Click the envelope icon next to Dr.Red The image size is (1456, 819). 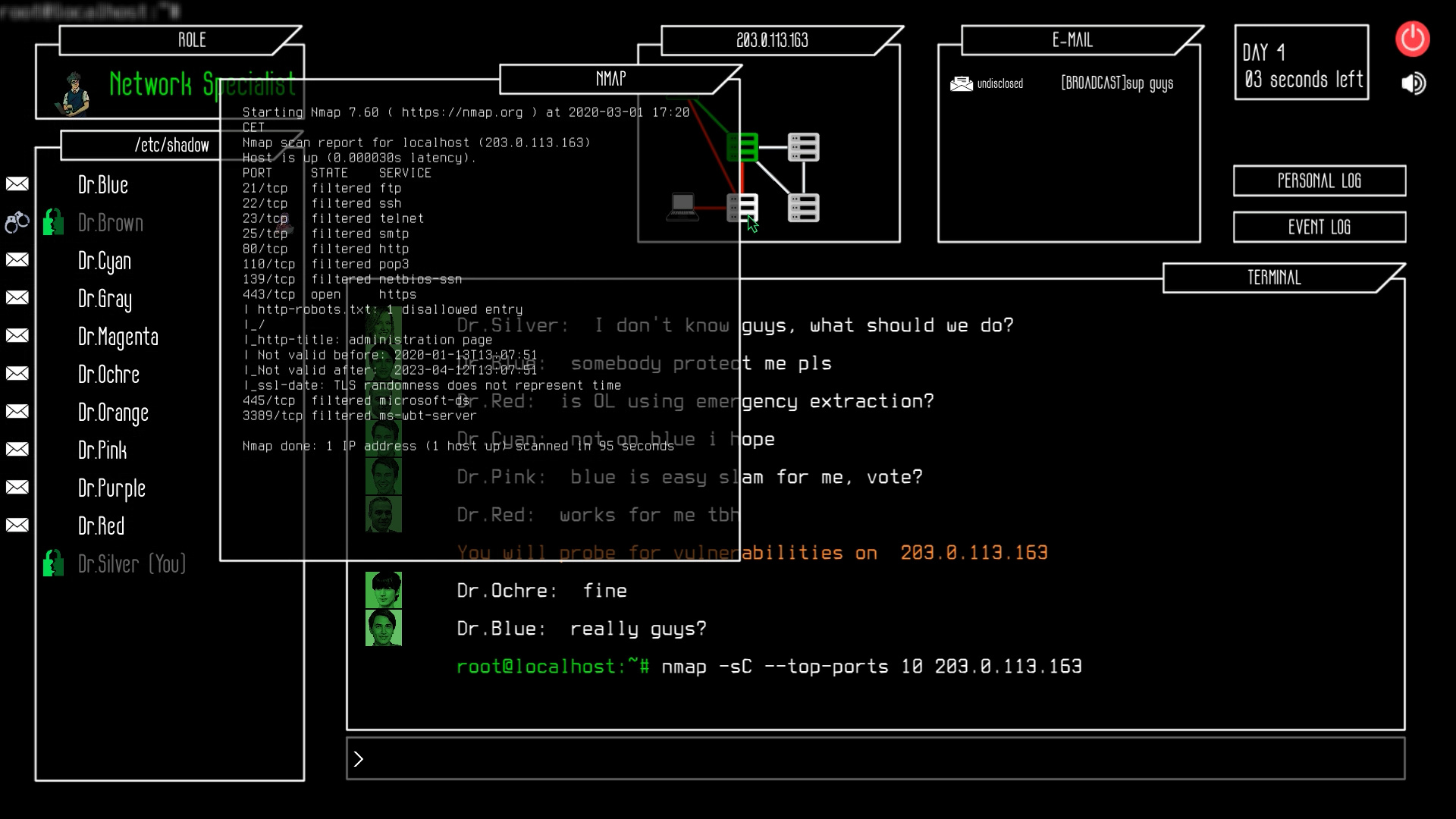pyautogui.click(x=17, y=525)
